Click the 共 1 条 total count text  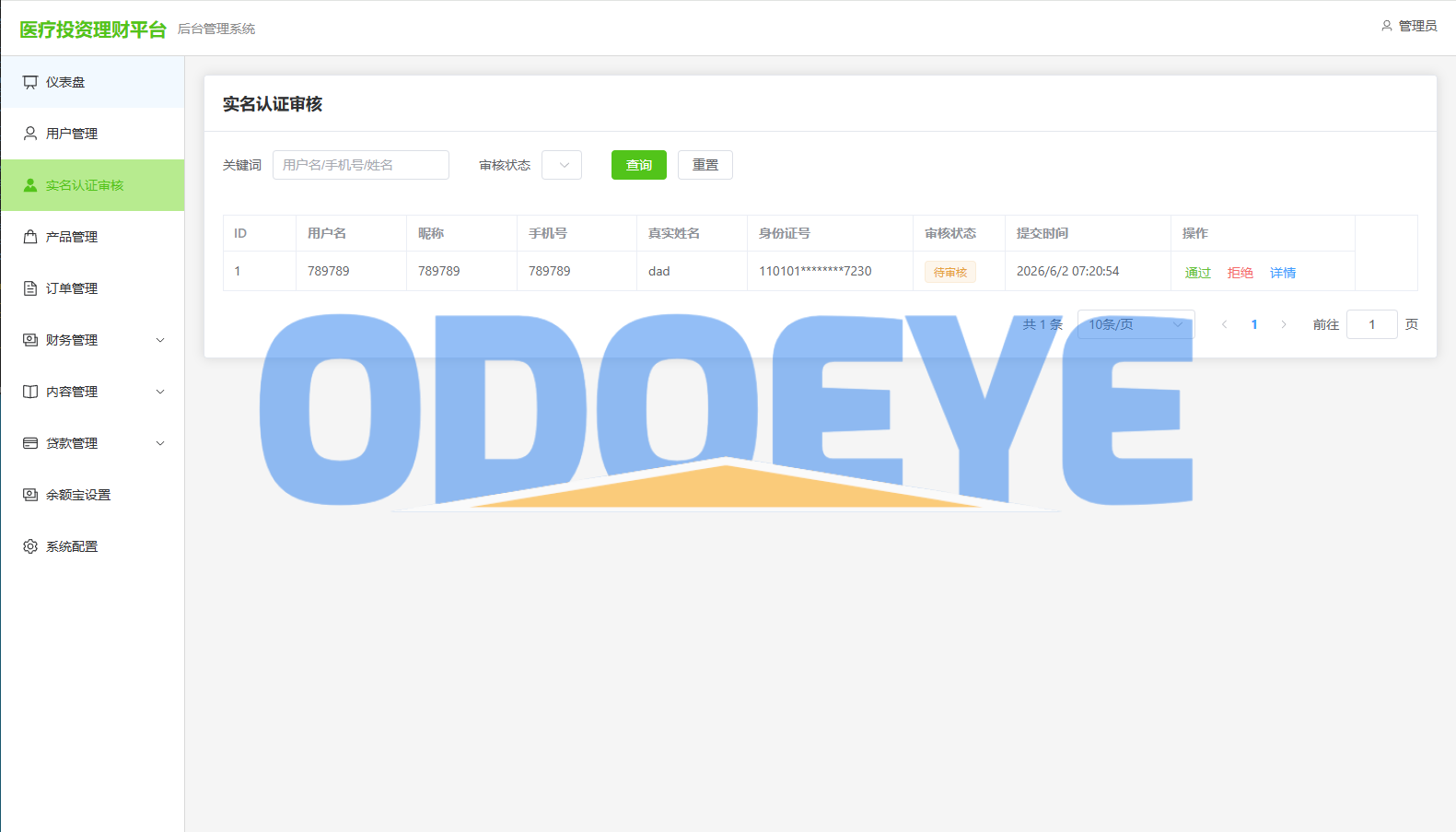point(1042,324)
